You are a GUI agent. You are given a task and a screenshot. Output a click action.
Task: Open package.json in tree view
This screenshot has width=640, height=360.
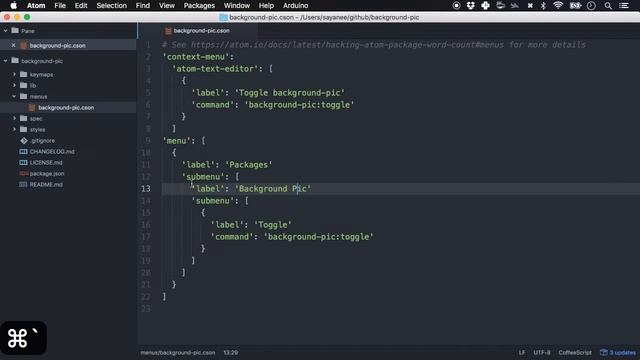(x=47, y=173)
